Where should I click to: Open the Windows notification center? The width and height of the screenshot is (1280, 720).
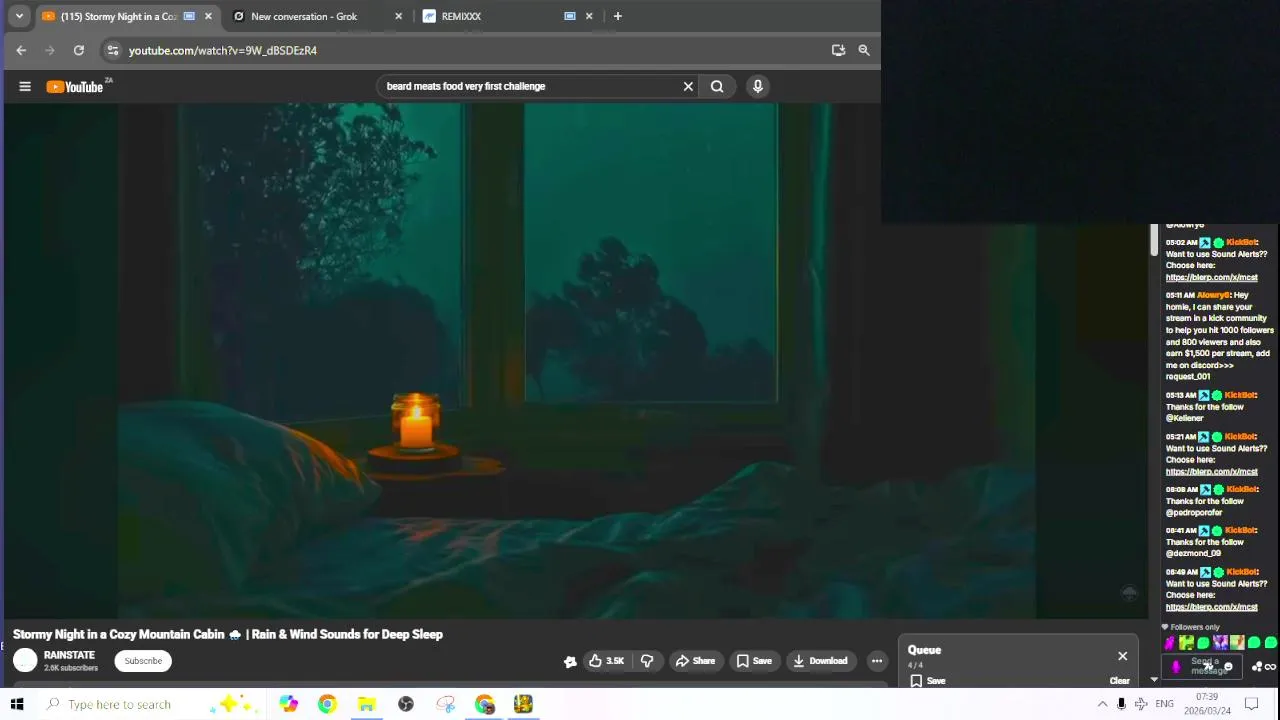click(x=1251, y=704)
